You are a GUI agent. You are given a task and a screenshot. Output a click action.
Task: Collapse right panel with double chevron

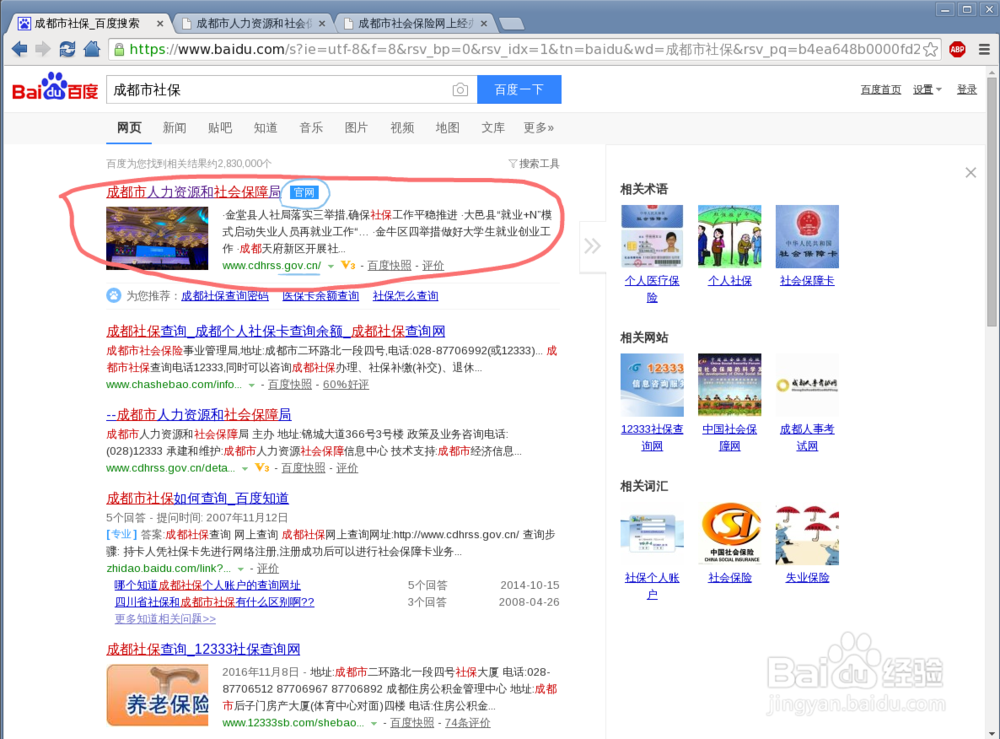coord(592,245)
